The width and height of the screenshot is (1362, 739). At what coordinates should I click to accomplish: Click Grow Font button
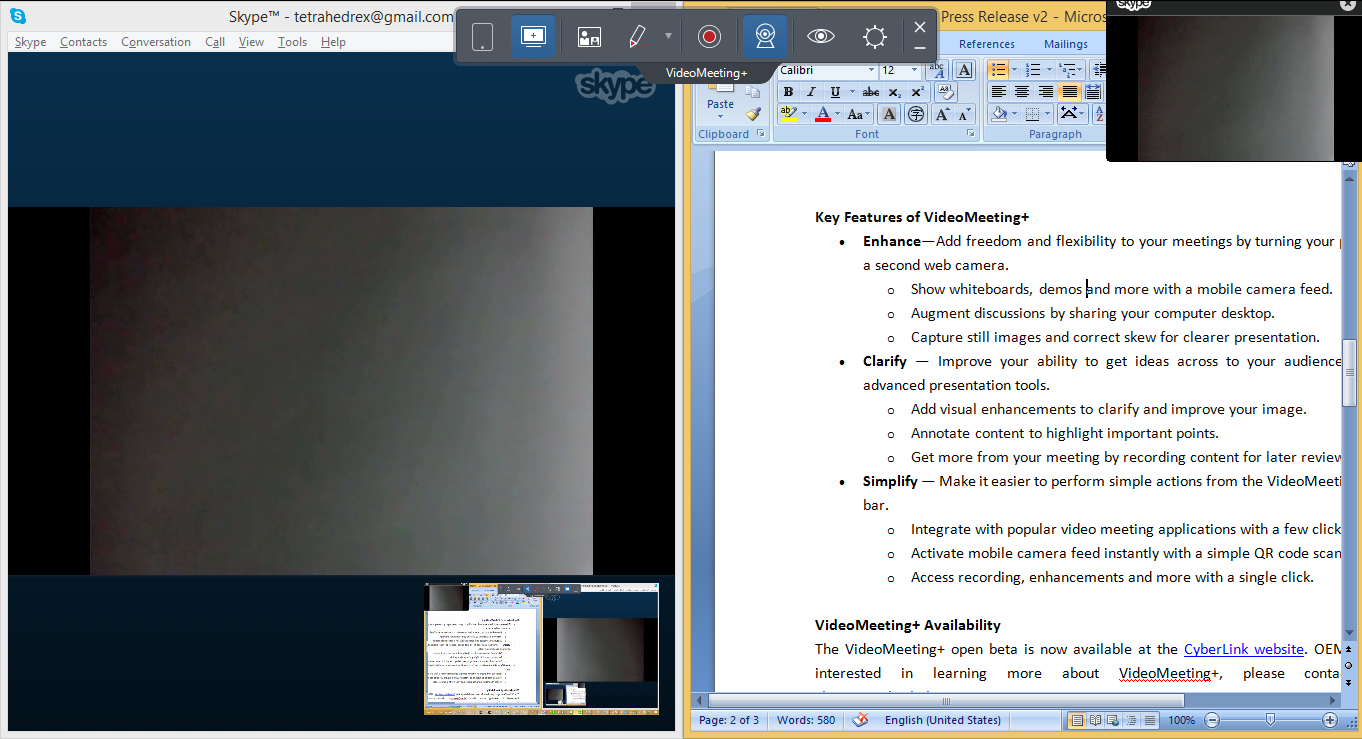942,114
